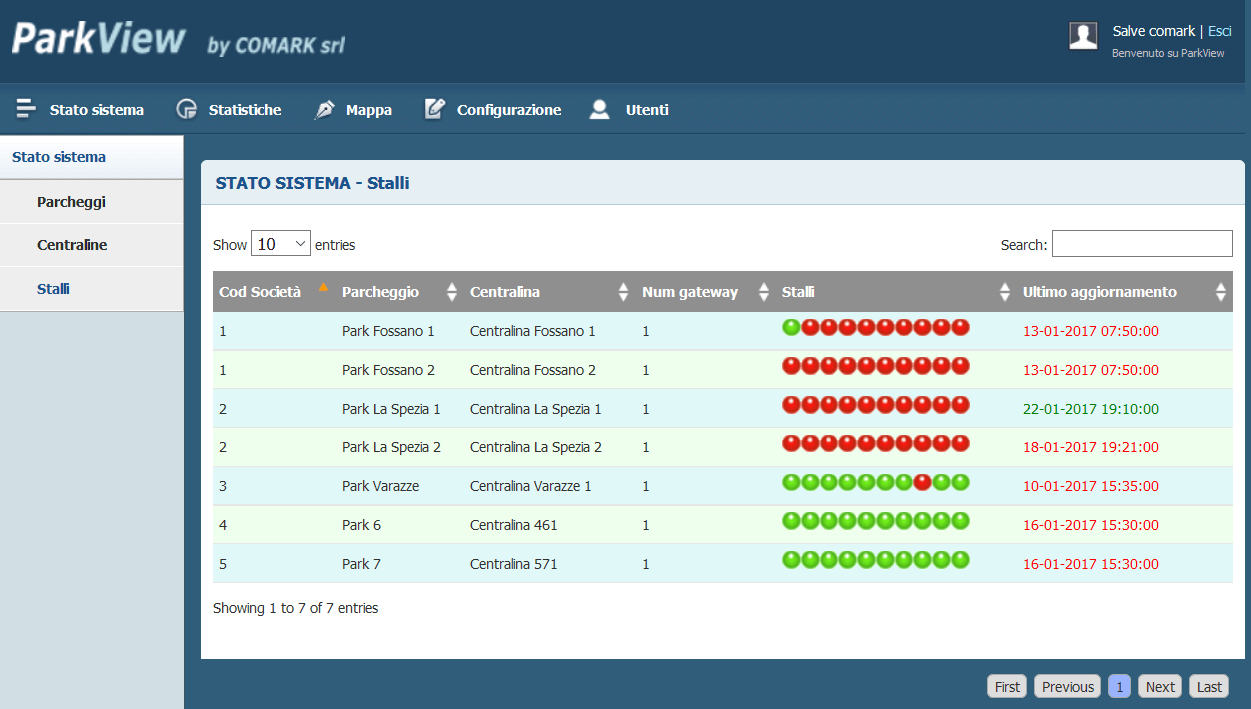1251x709 pixels.
Task: Click the Esci logout link
Action: tap(1219, 31)
